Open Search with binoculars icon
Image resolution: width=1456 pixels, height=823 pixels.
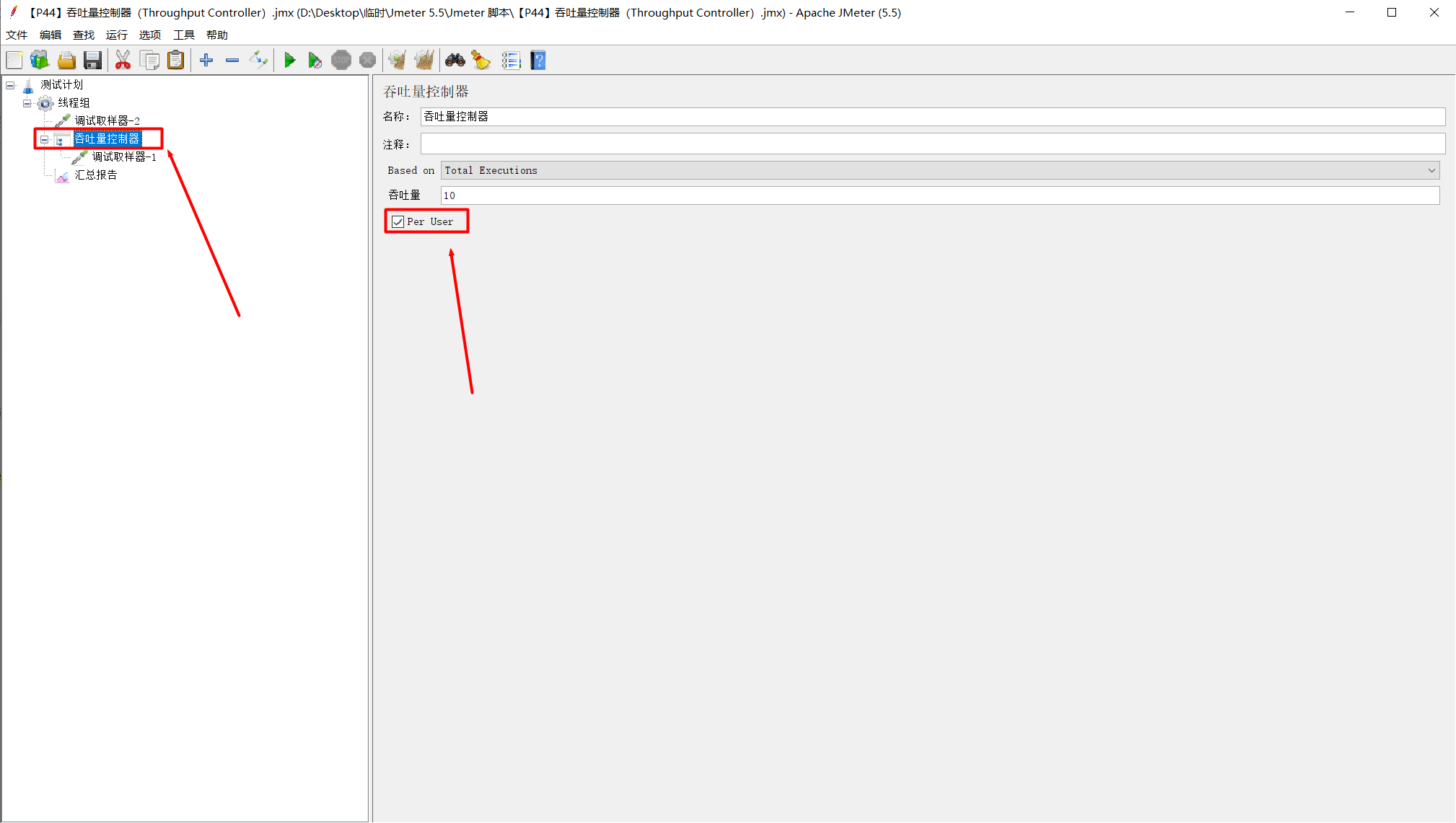click(x=455, y=61)
